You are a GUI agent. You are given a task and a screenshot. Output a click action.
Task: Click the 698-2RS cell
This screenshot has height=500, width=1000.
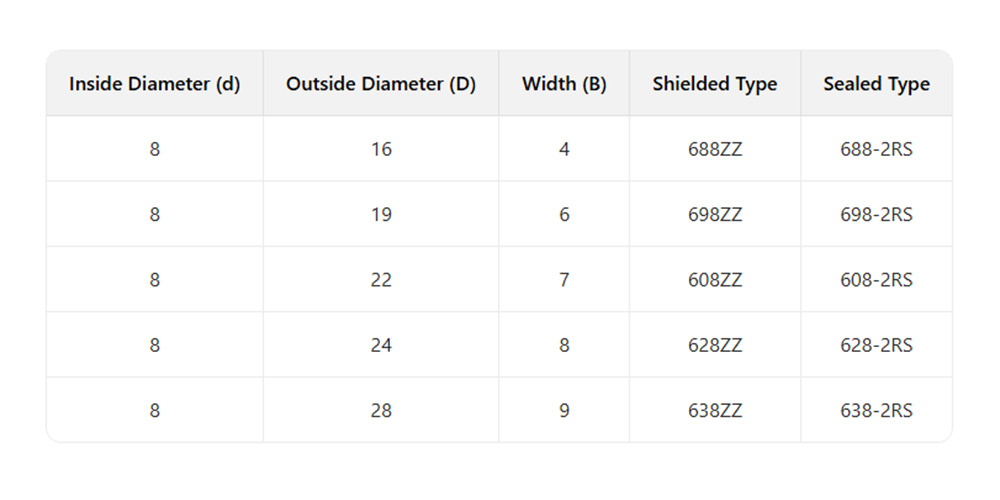876,215
